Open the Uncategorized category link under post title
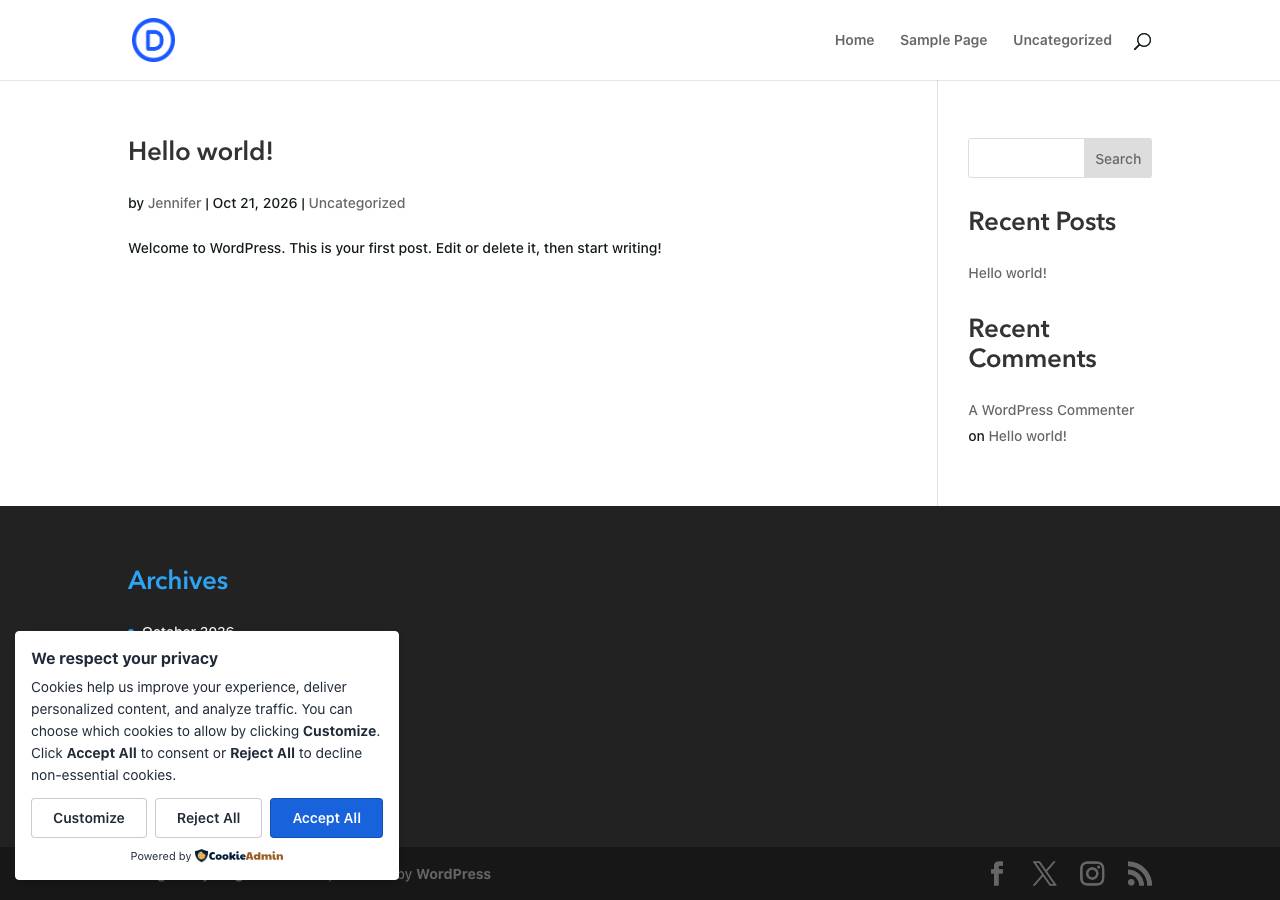 [357, 203]
